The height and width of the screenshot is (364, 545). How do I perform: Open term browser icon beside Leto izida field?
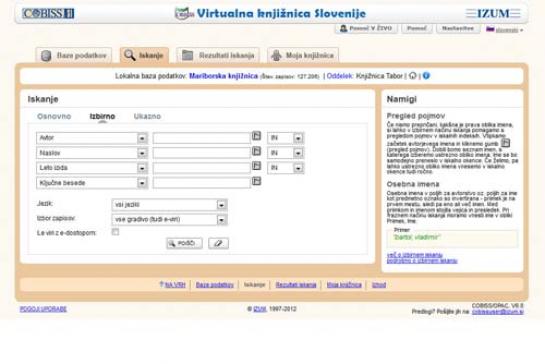pos(256,166)
